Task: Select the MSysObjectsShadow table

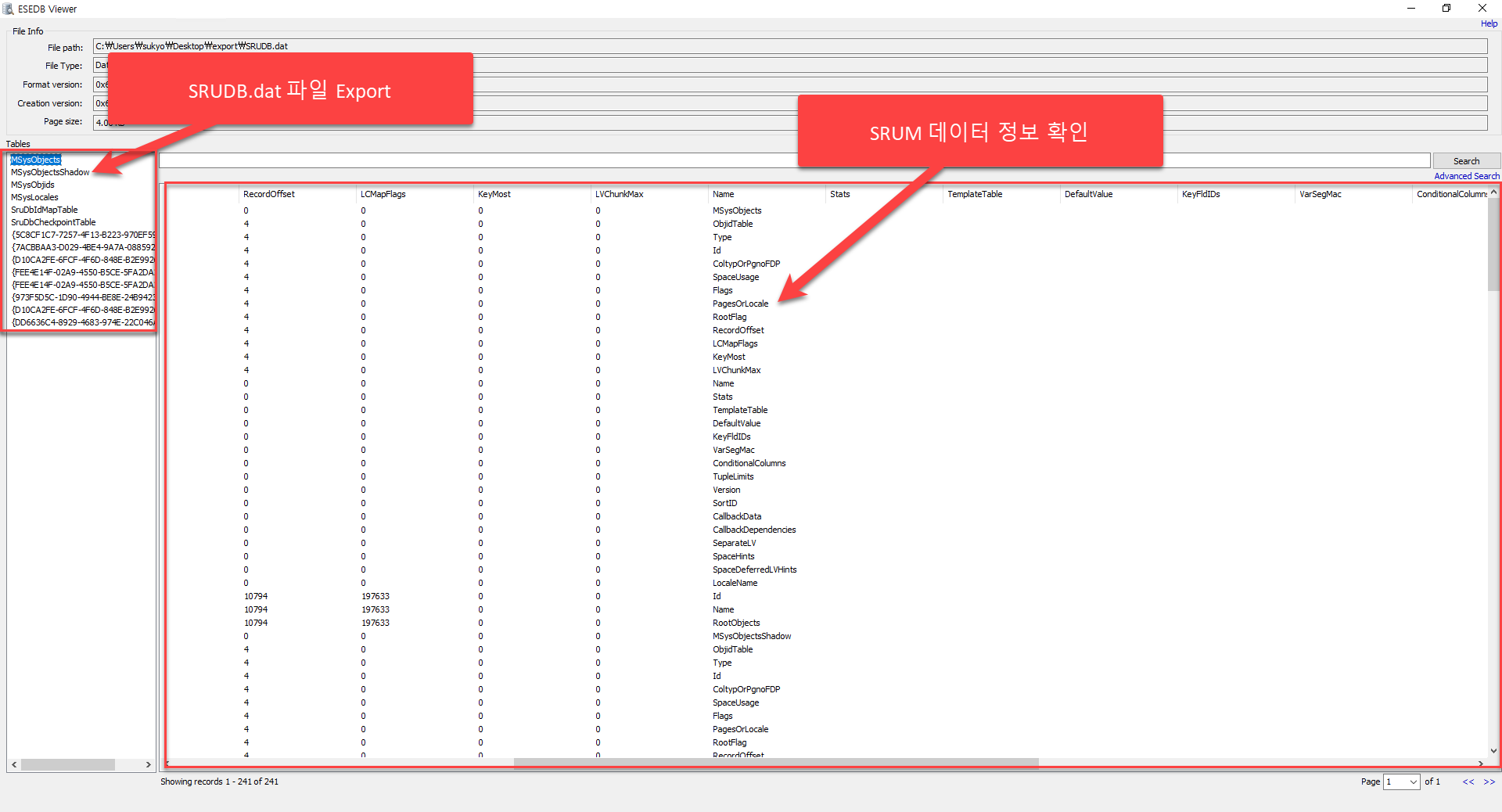Action: [50, 172]
